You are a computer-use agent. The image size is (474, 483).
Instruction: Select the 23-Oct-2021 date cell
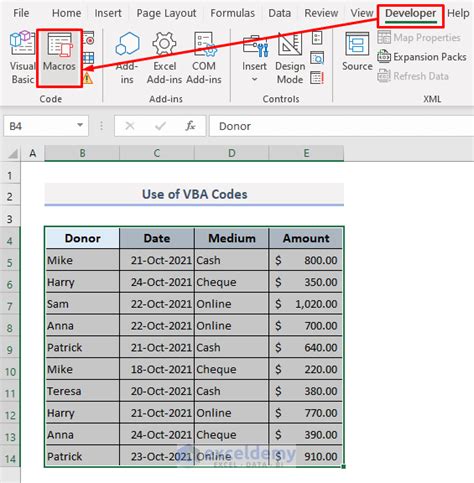[x=157, y=456]
